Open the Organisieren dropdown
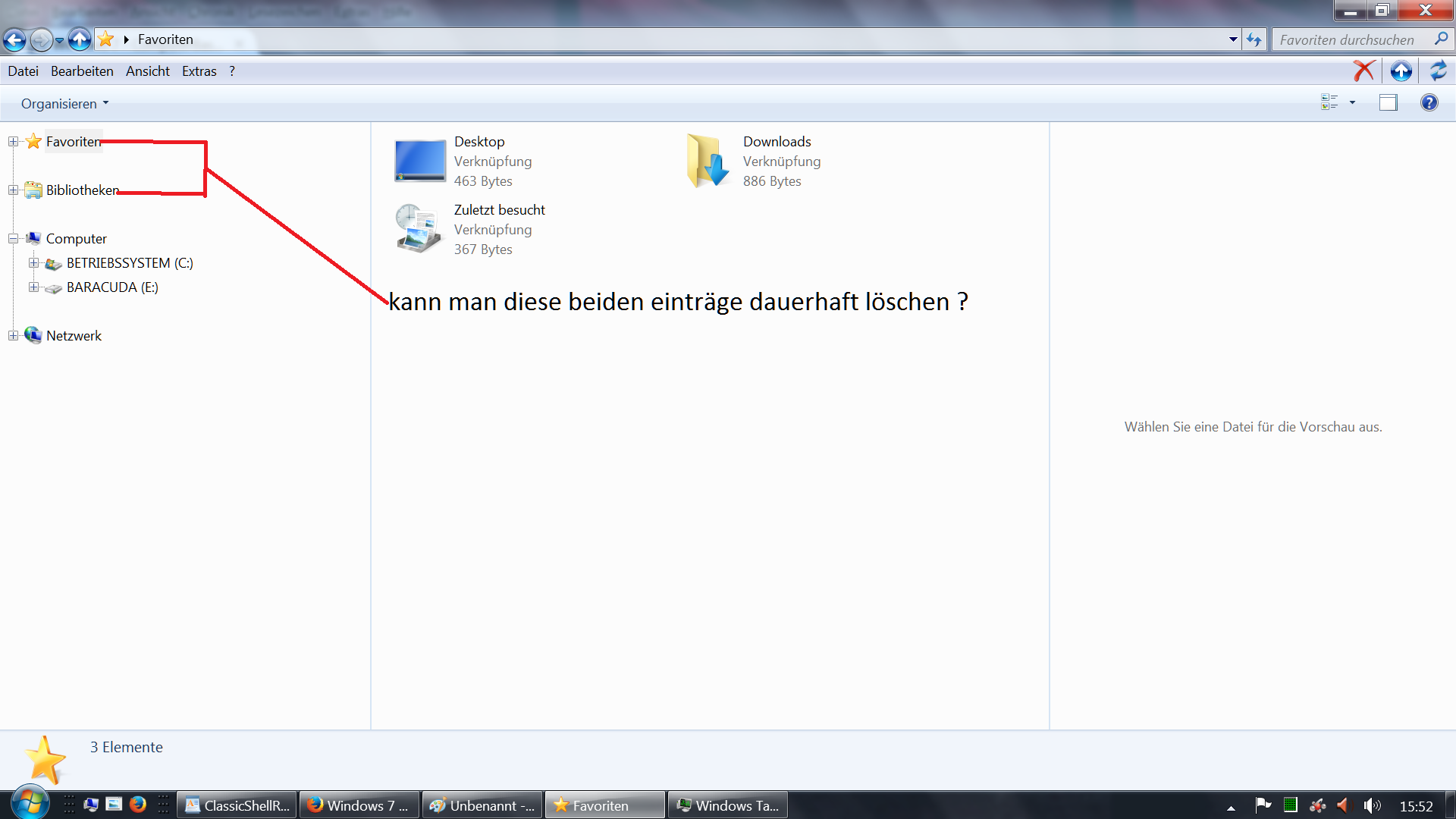 [x=64, y=103]
